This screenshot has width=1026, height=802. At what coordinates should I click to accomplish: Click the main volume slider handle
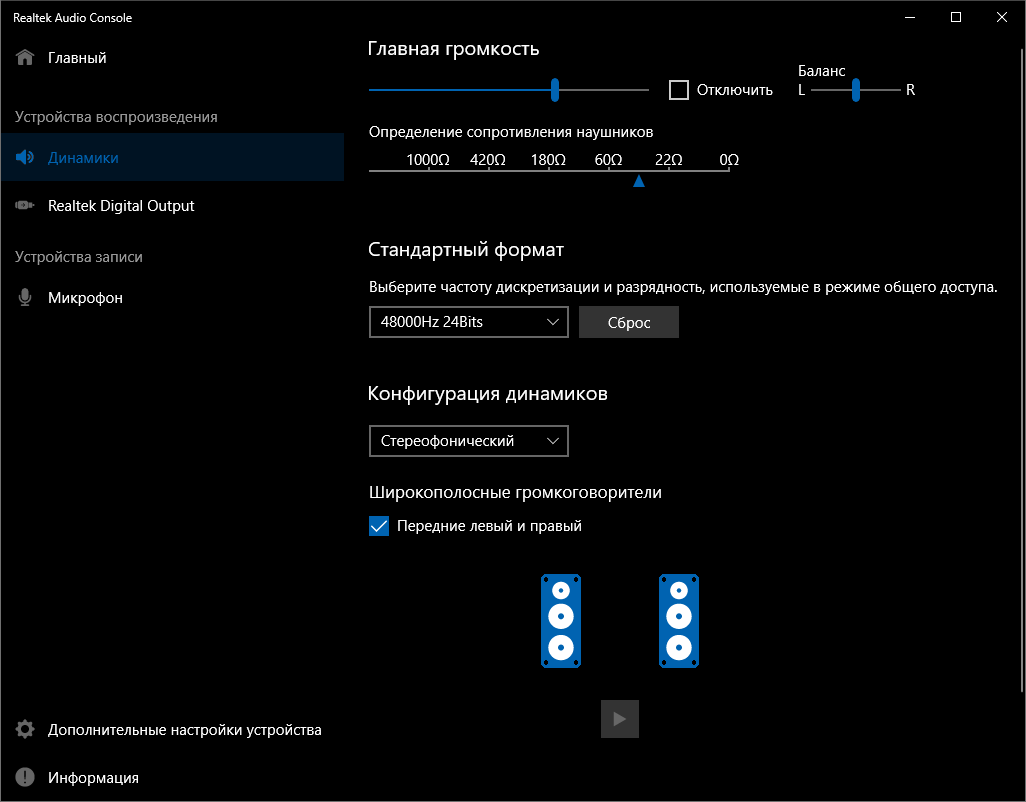tap(555, 90)
